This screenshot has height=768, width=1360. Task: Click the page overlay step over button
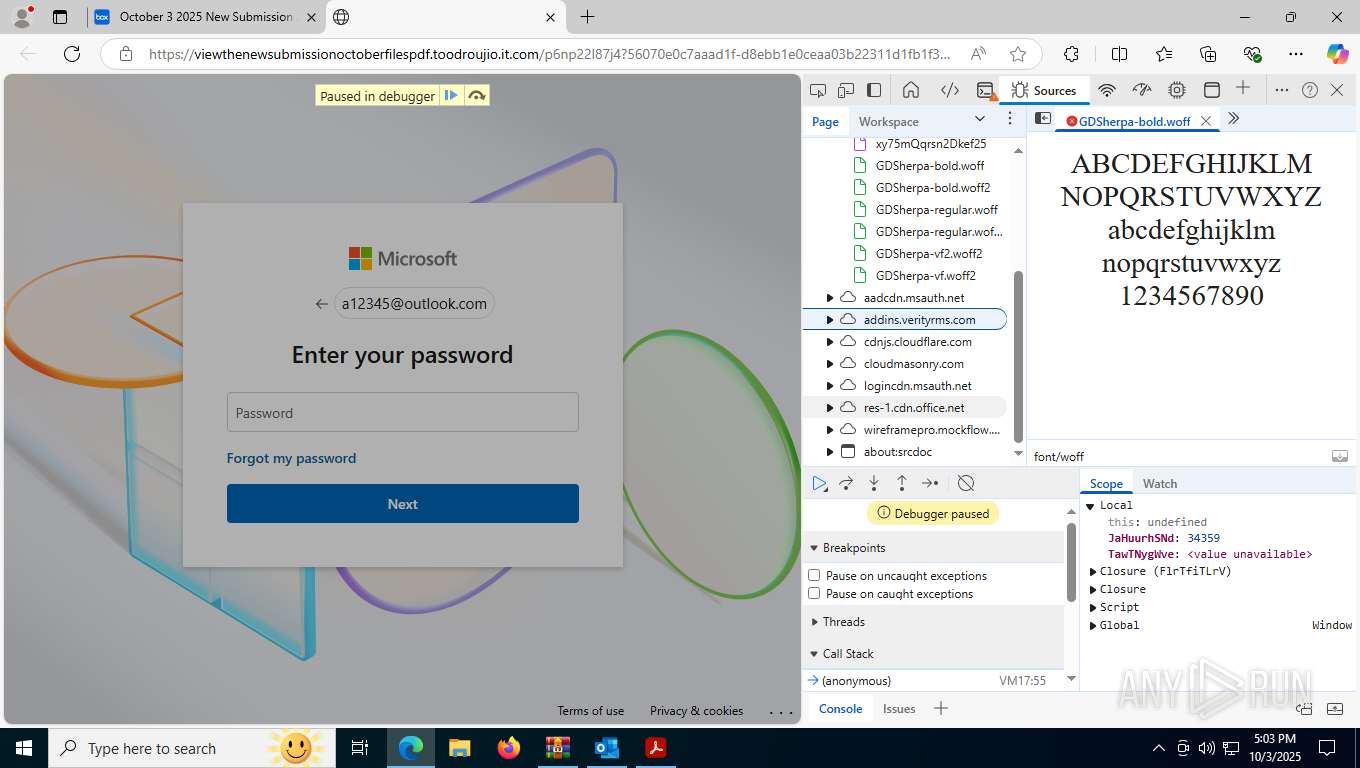[x=476, y=96]
